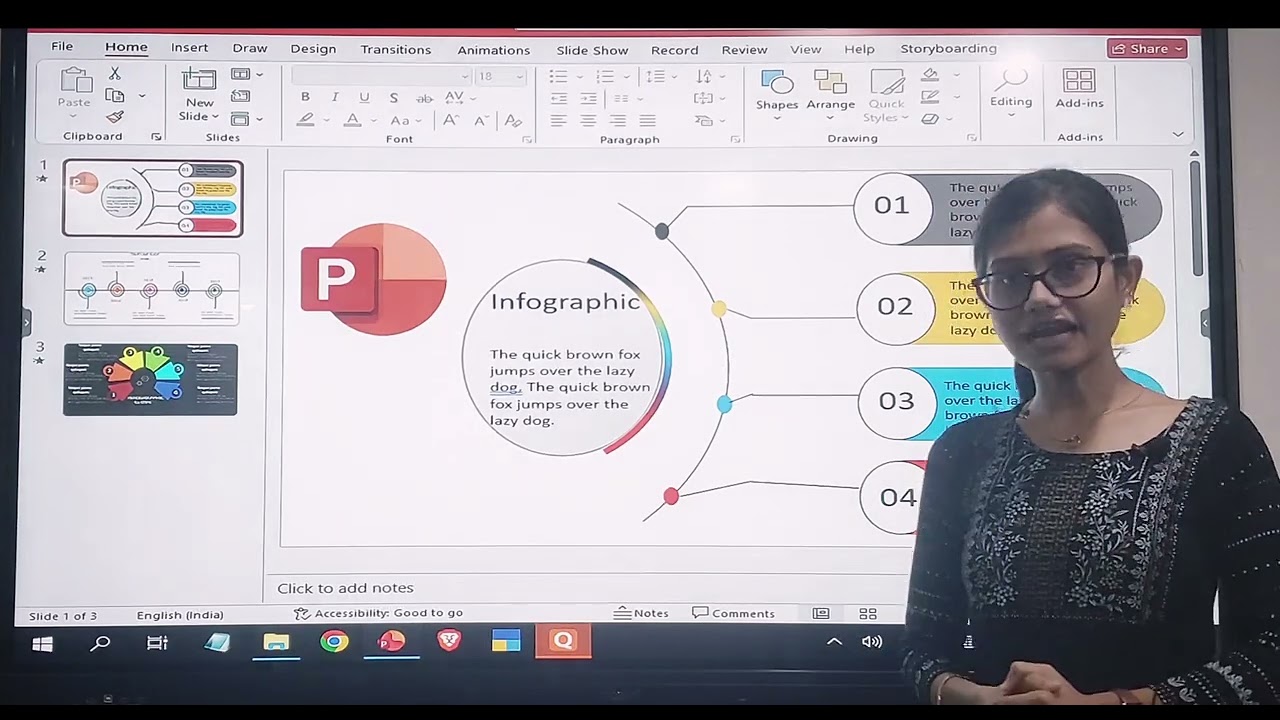This screenshot has height=720, width=1280.
Task: Switch to Normal view in status bar
Action: pyautogui.click(x=821, y=613)
